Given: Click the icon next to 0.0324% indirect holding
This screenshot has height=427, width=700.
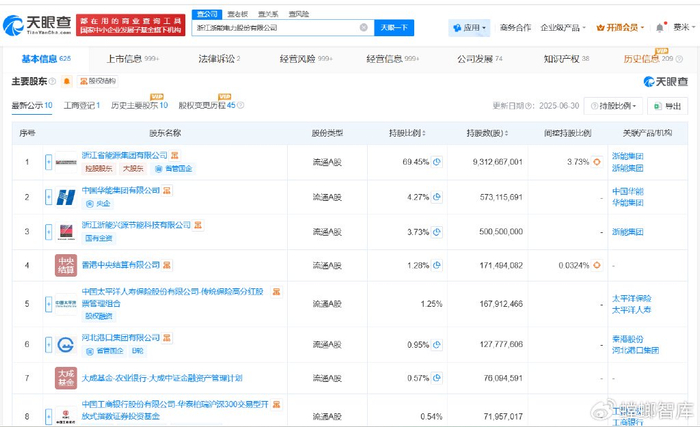Looking at the screenshot, I should (x=597, y=265).
